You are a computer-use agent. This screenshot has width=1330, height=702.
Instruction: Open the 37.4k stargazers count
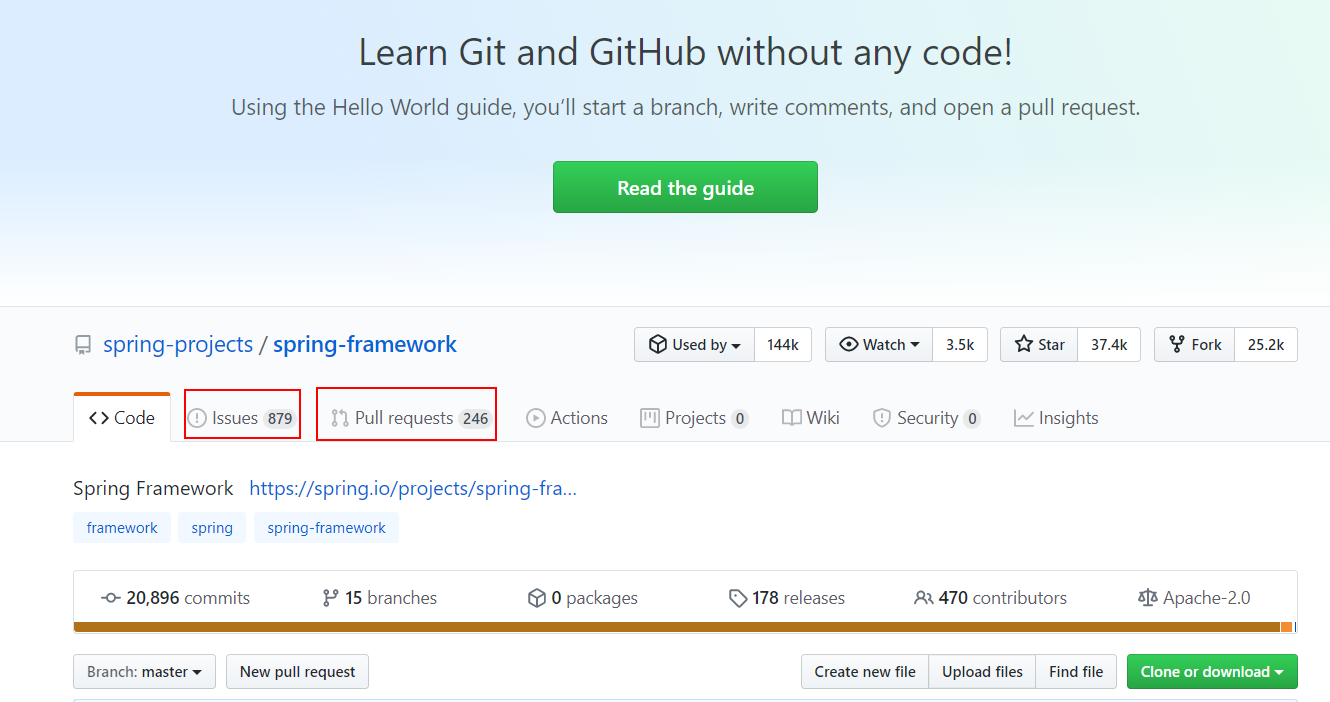click(1109, 344)
